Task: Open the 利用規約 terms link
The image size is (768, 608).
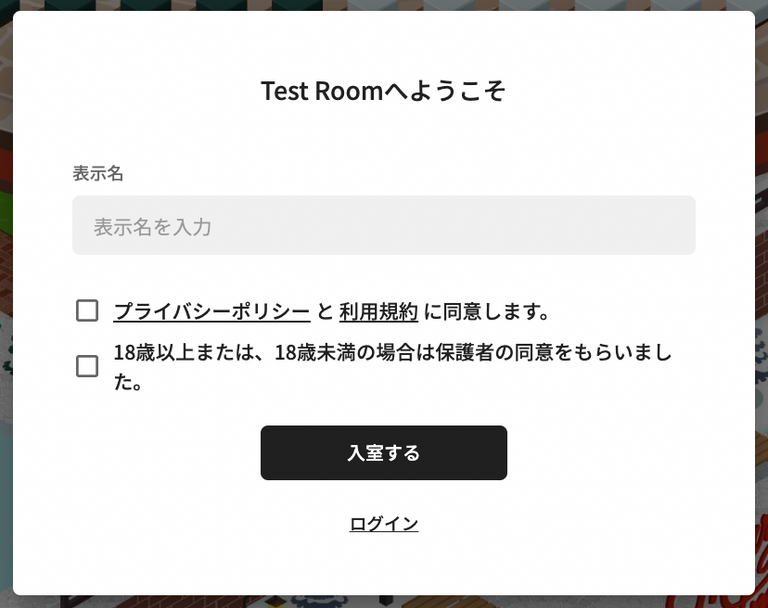Action: [x=379, y=312]
